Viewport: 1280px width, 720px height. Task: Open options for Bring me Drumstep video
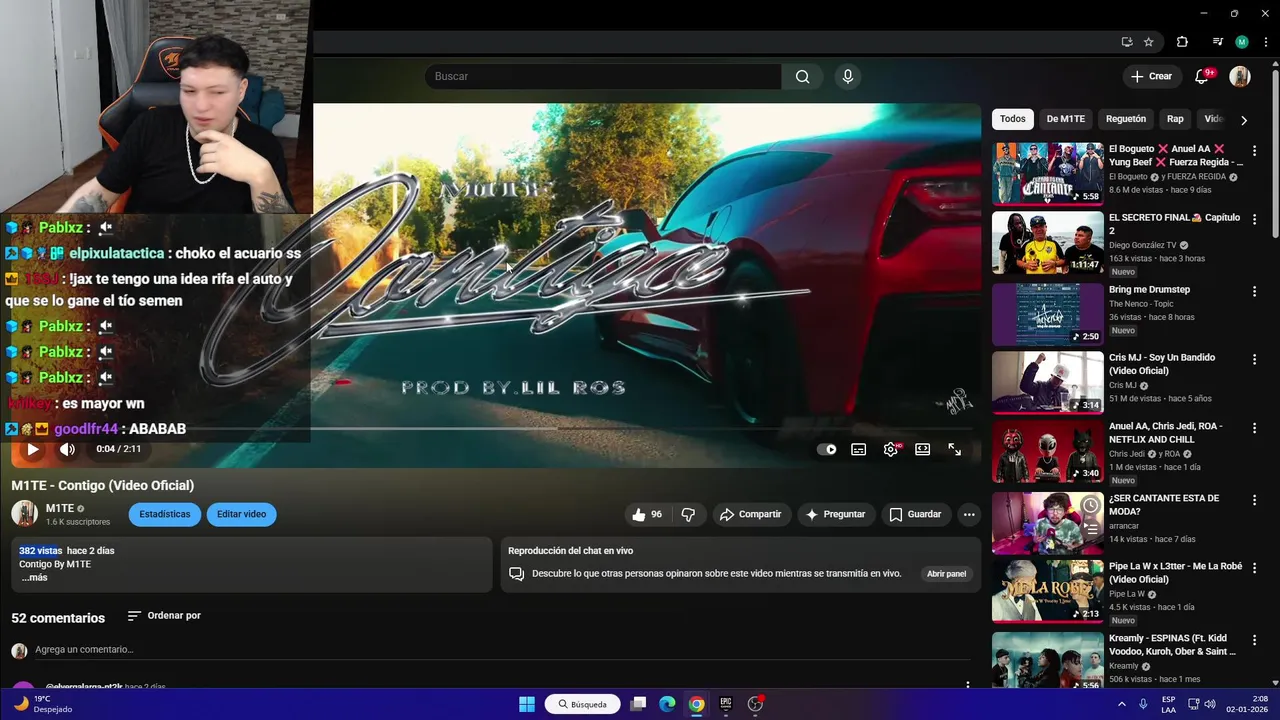1254,291
